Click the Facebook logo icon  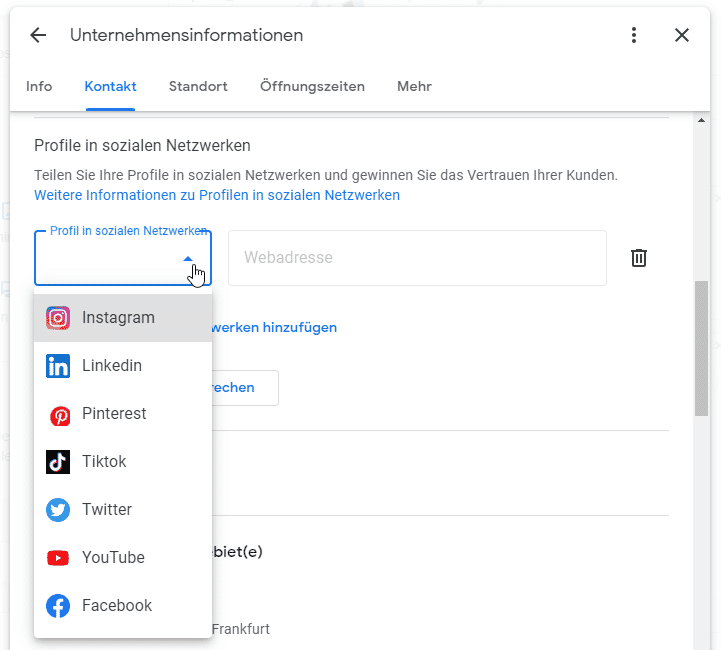(58, 606)
